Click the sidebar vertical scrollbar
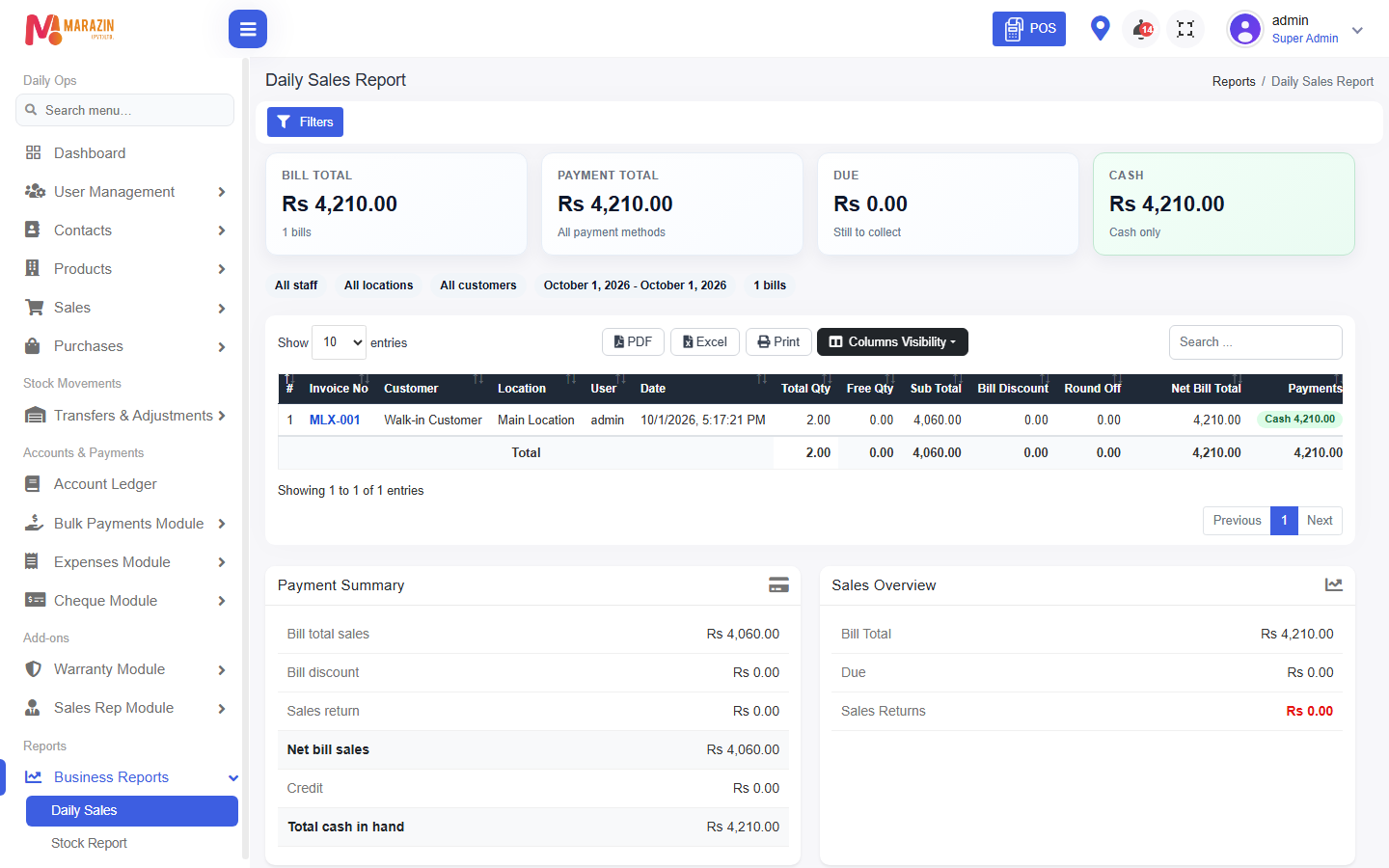1389x868 pixels. [x=245, y=463]
